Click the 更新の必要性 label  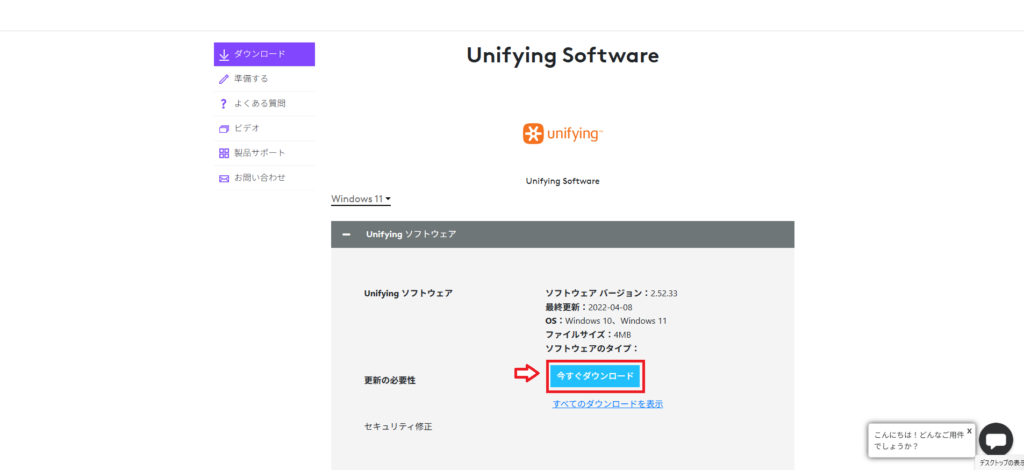tap(389, 380)
